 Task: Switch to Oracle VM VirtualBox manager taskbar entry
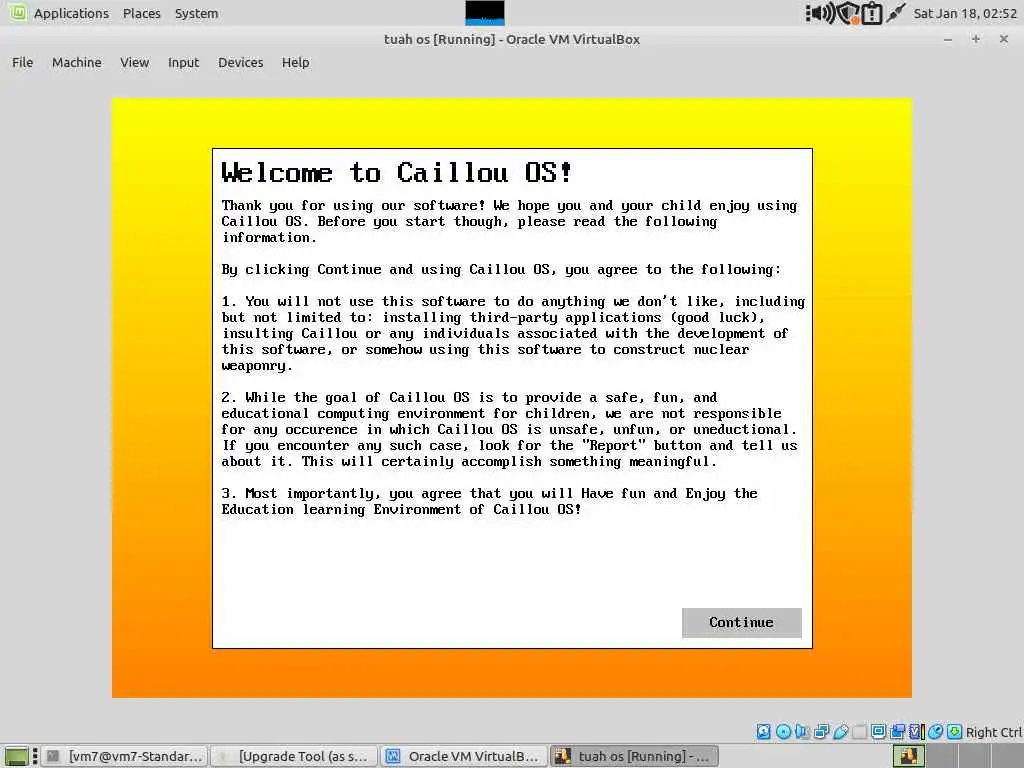pos(463,756)
